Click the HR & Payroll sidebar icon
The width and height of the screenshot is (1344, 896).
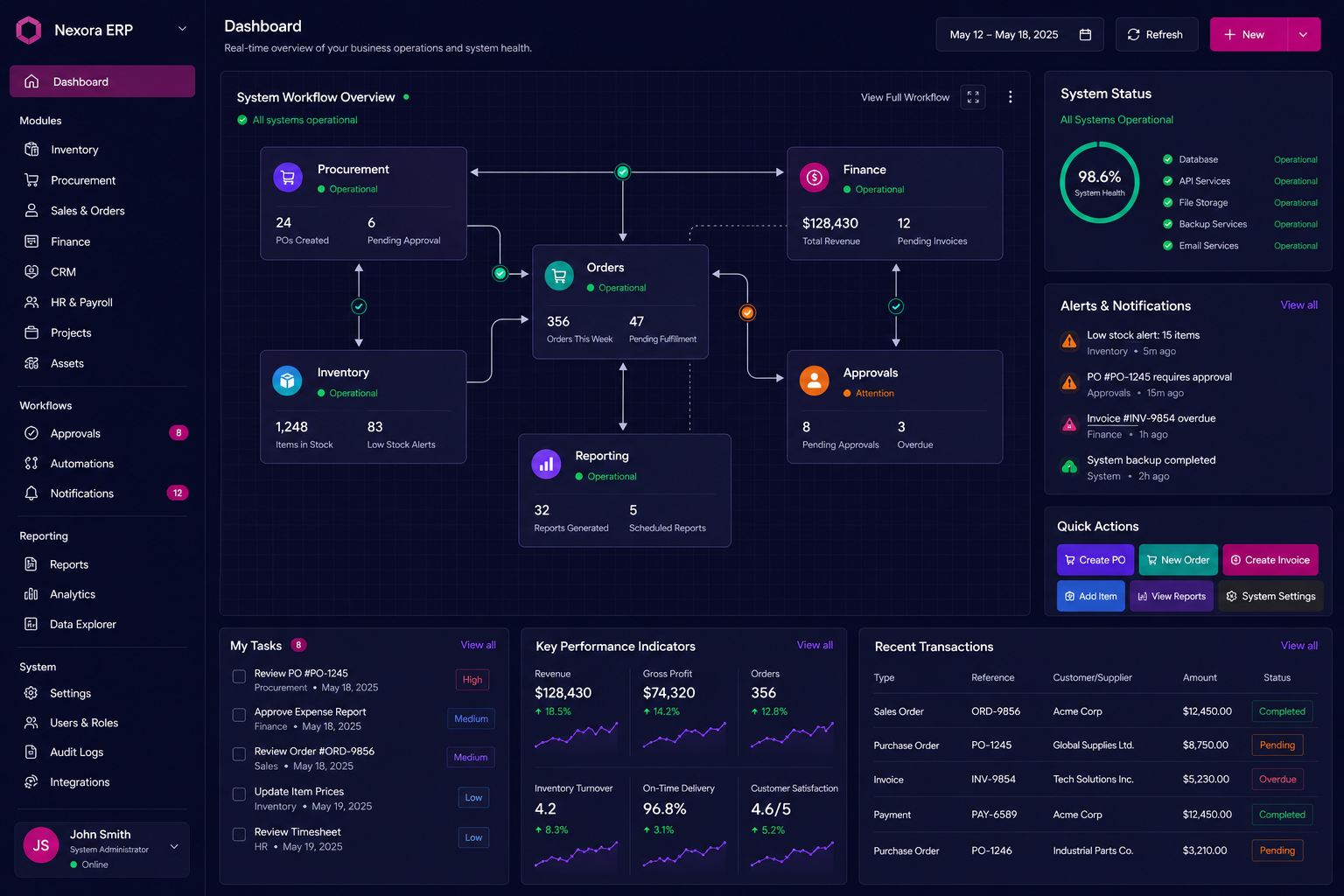pos(31,302)
